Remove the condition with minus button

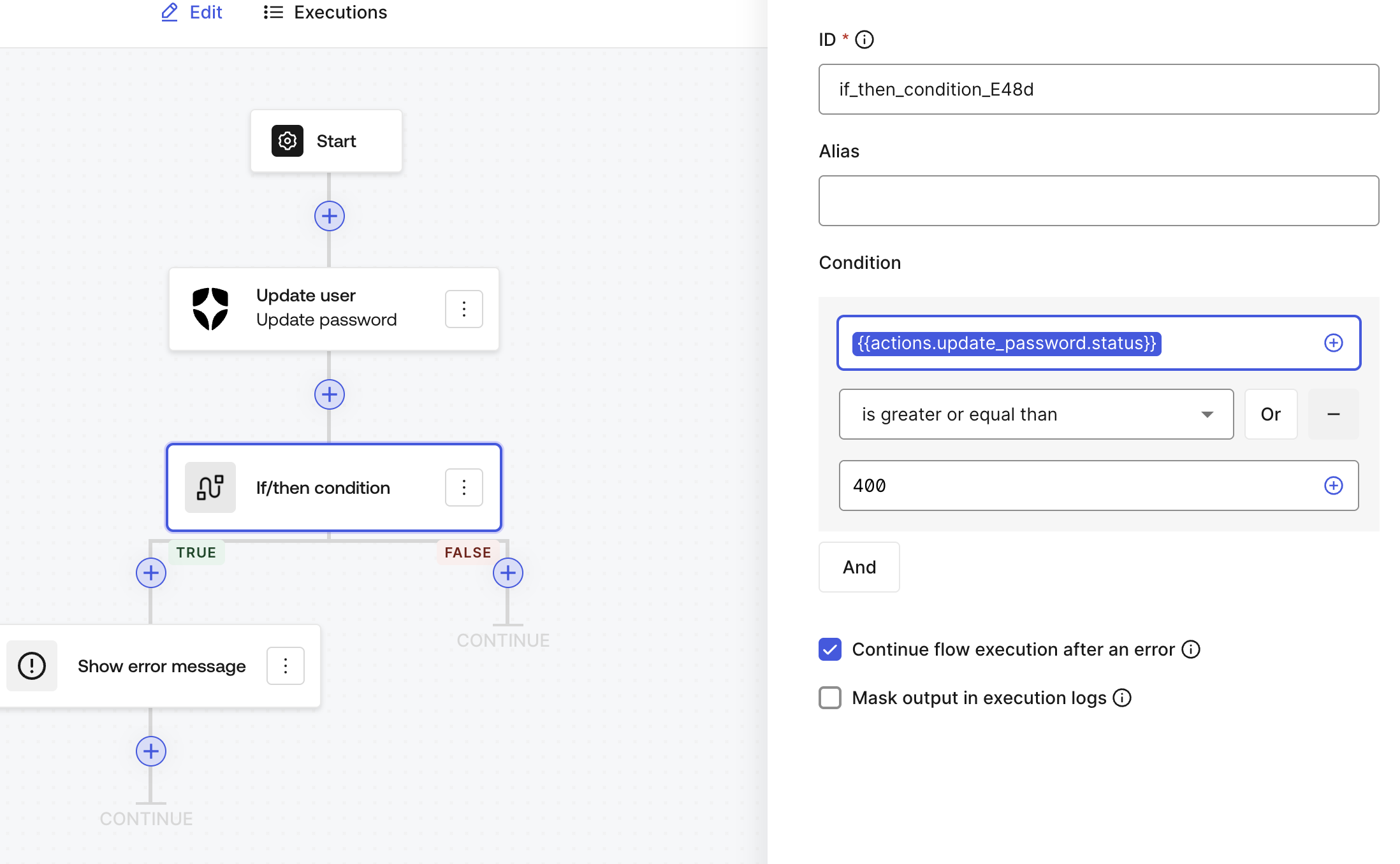click(x=1334, y=414)
